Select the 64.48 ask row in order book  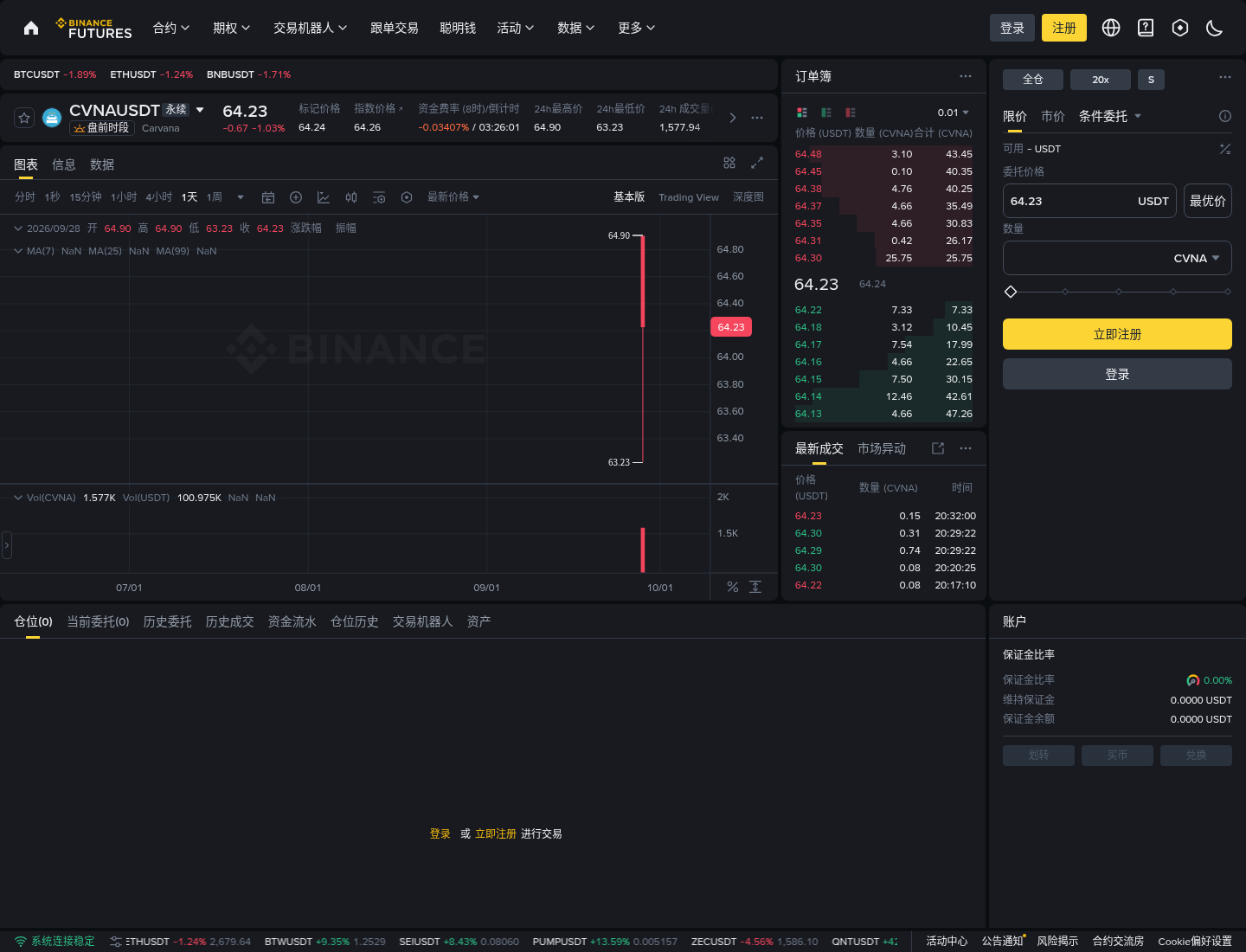click(x=883, y=154)
